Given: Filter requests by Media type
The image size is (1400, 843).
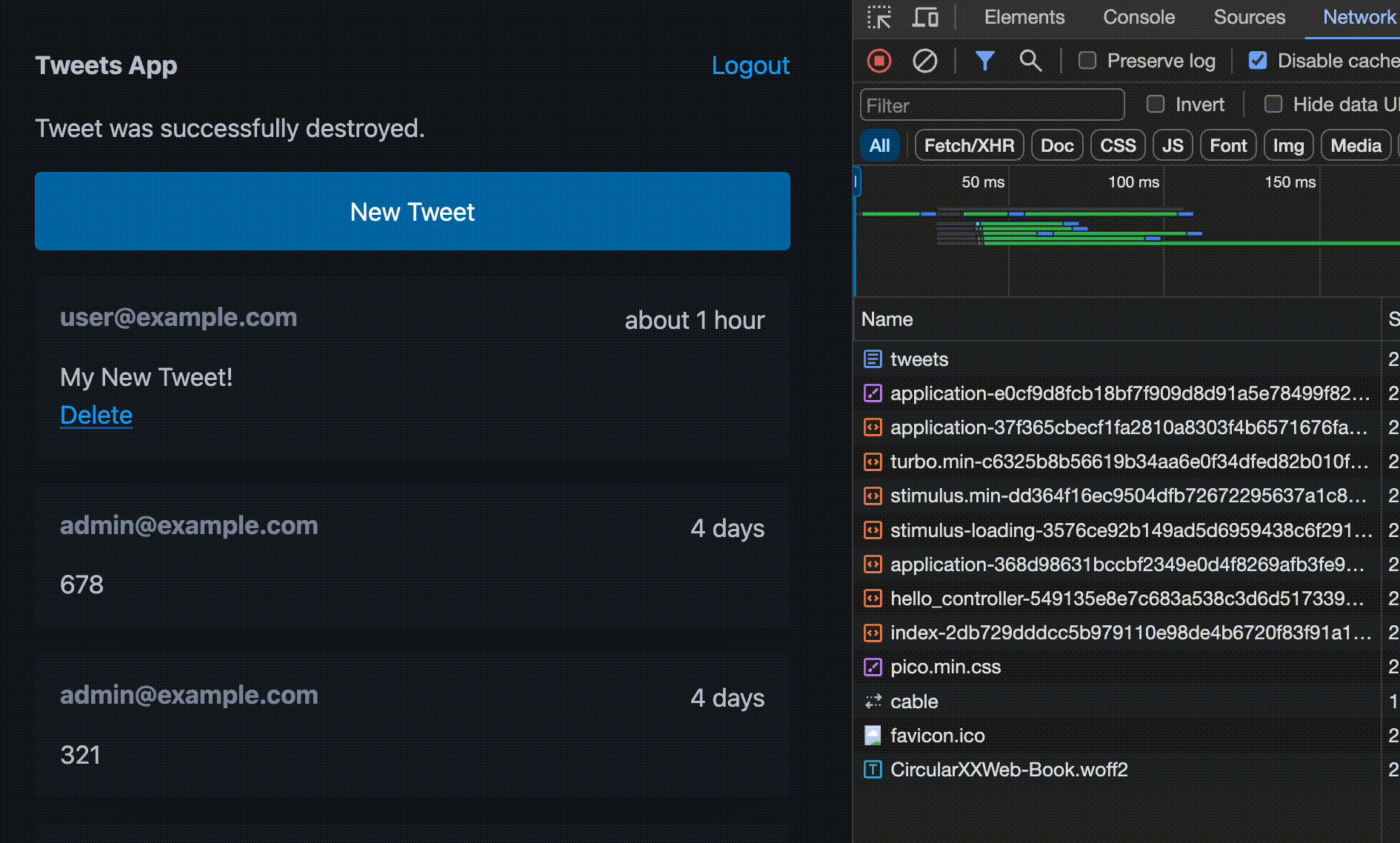Looking at the screenshot, I should [1356, 145].
